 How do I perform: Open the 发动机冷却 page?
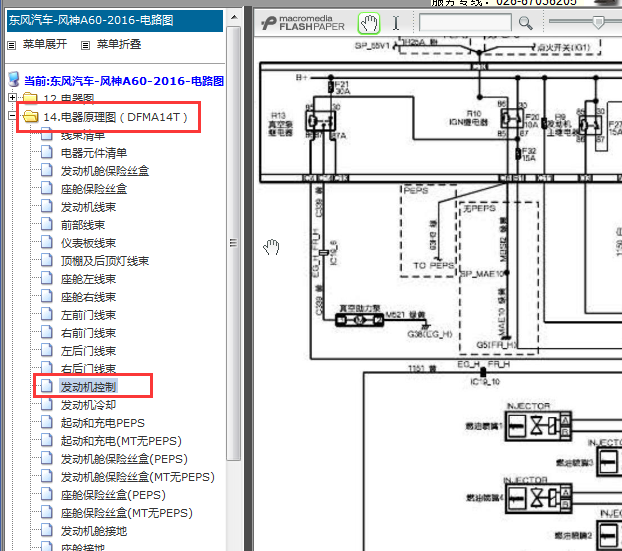click(x=88, y=405)
